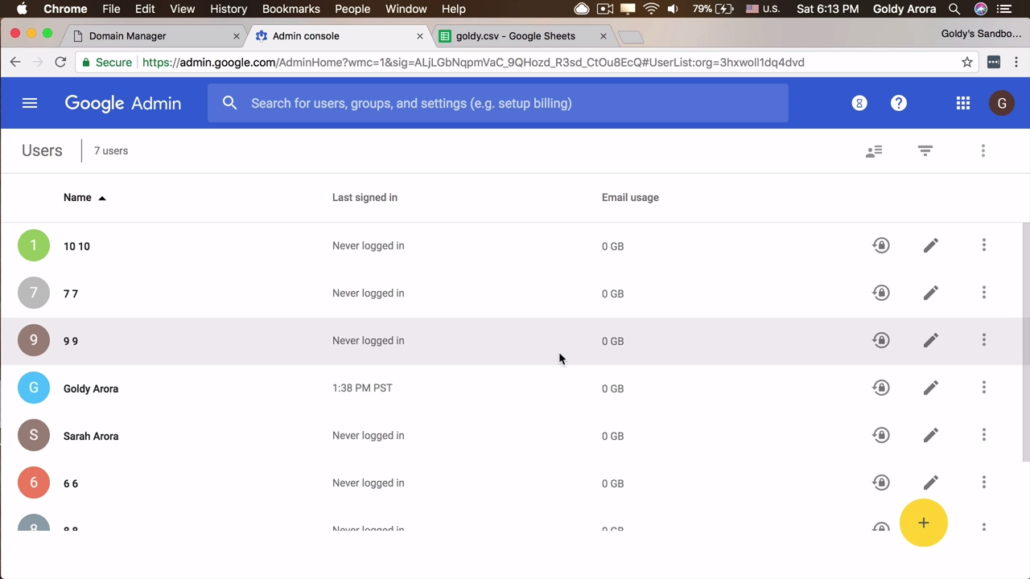Reset password for user 6 6

(881, 482)
